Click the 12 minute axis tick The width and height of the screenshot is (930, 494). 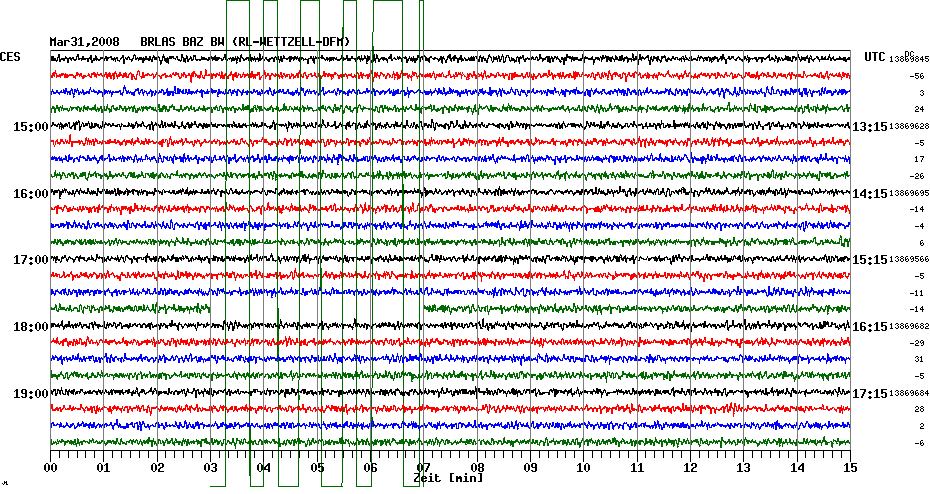click(x=690, y=467)
